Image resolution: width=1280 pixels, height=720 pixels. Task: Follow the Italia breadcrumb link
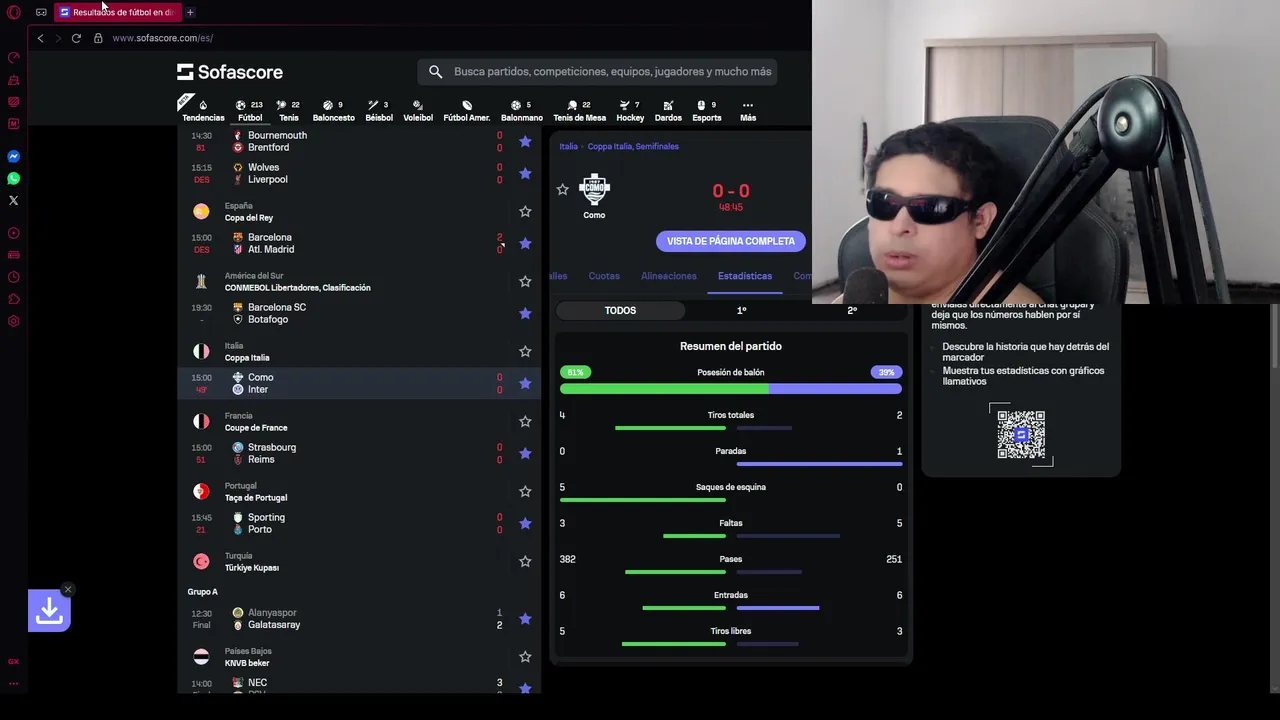coord(569,146)
